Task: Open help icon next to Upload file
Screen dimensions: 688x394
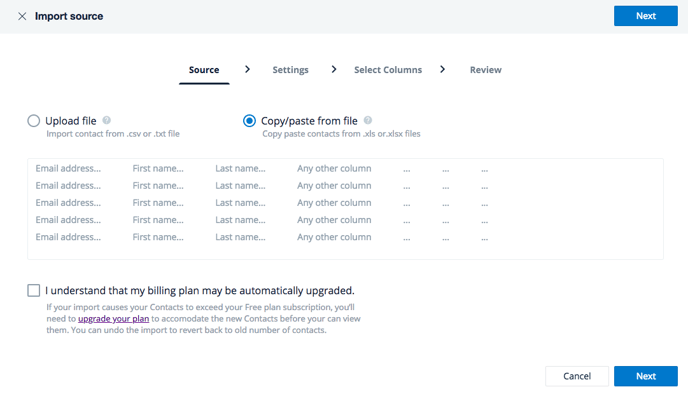Action: 107,120
